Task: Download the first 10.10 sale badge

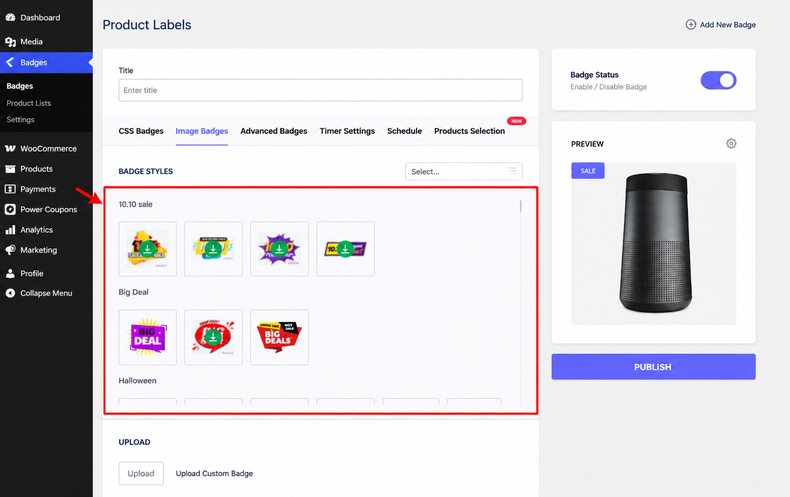Action: point(148,248)
